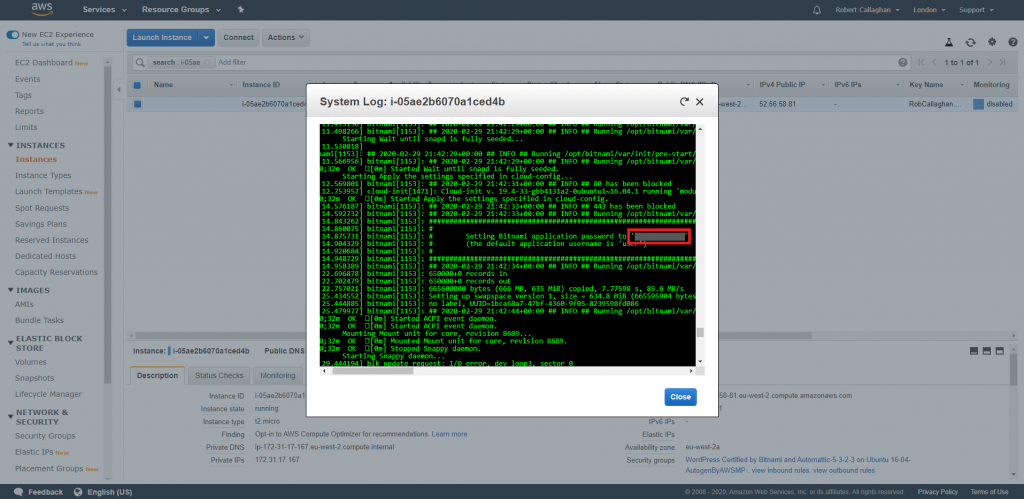Go to first page of results
This screenshot has width=1024, height=499.
coord(921,62)
